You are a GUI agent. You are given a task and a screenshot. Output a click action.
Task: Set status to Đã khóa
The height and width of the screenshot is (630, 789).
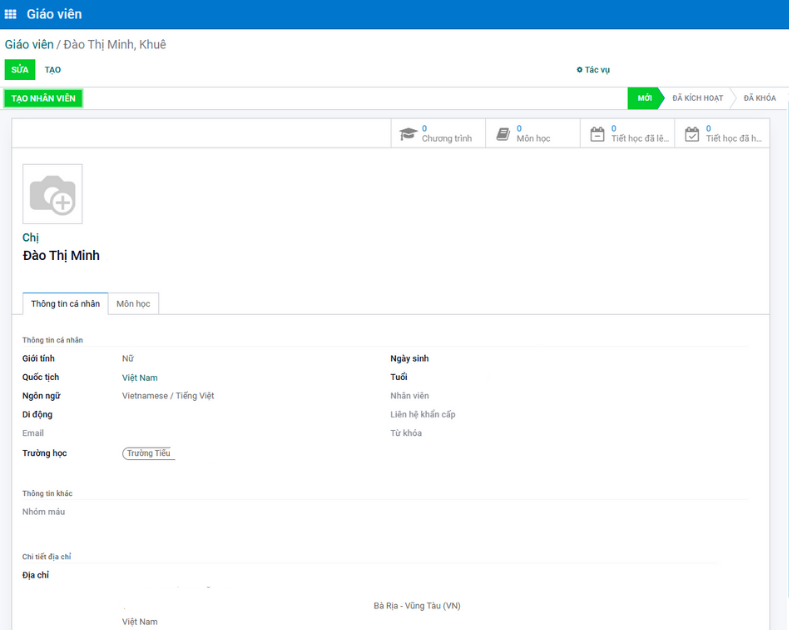pyautogui.click(x=759, y=98)
